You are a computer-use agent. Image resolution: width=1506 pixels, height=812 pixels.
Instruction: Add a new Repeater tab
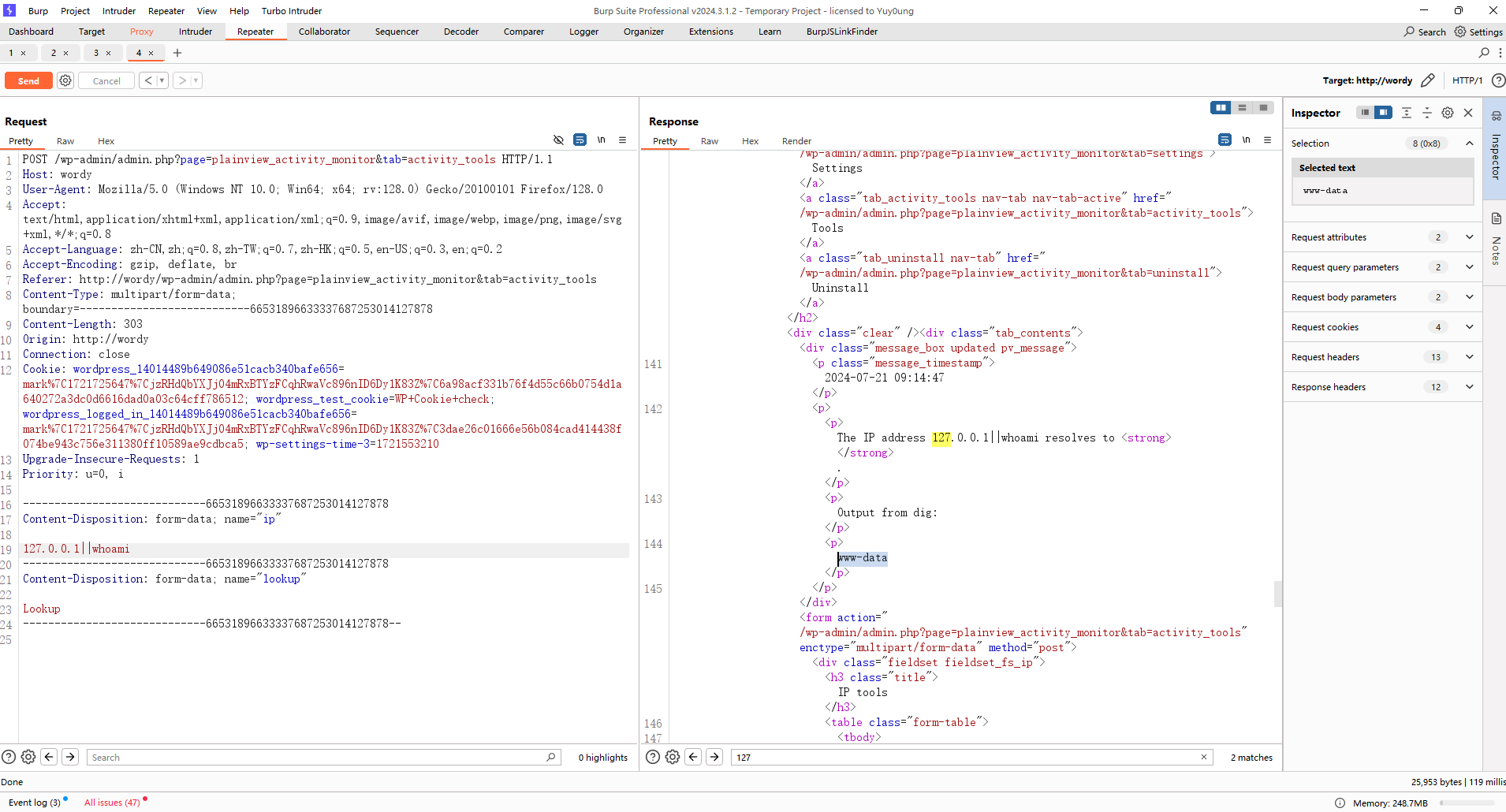coord(177,53)
